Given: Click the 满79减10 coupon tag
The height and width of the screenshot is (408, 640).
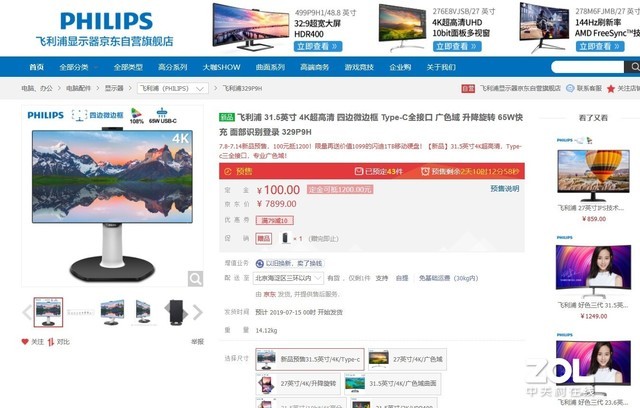Looking at the screenshot, I should [275, 220].
